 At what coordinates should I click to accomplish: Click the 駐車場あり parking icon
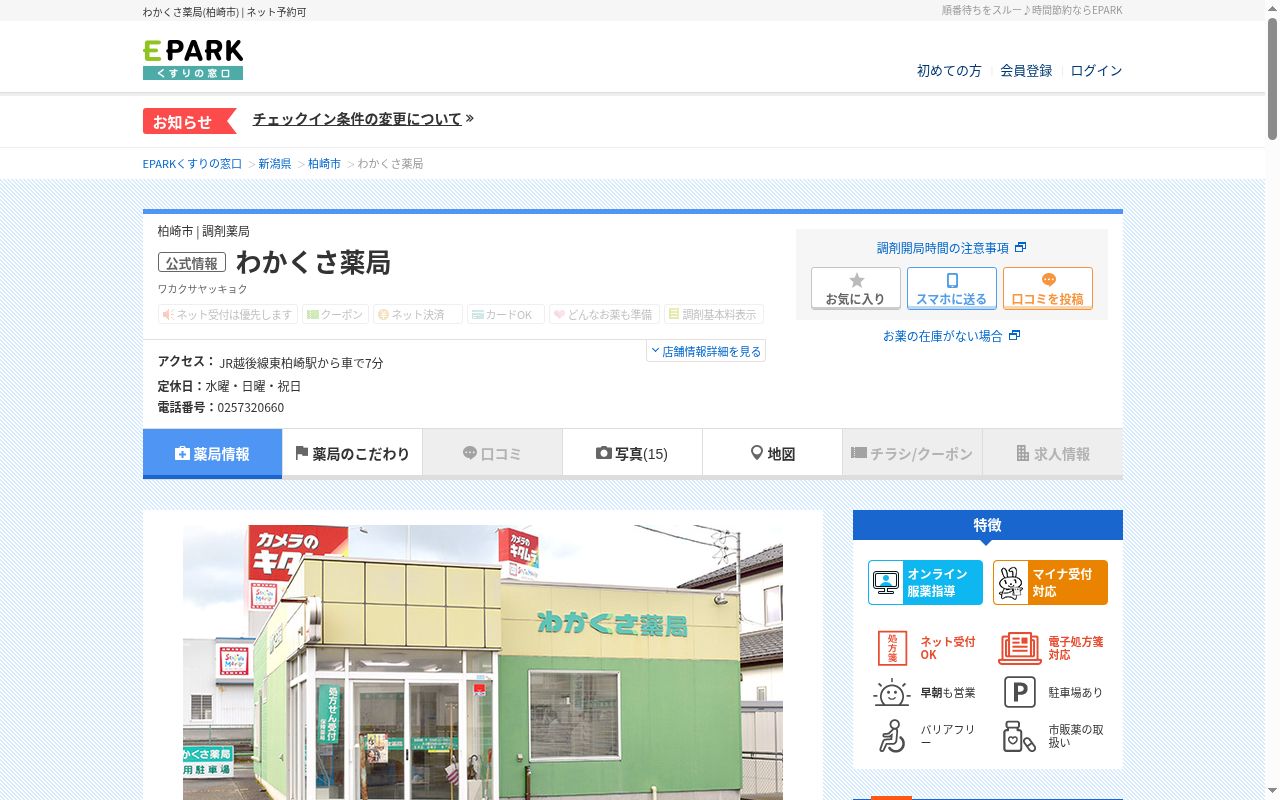pos(1019,692)
